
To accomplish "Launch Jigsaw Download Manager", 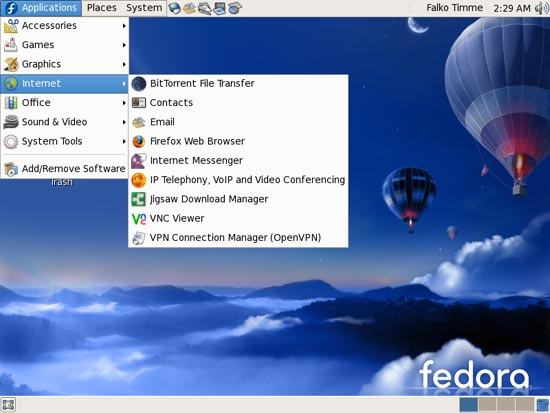I will 239,199.
